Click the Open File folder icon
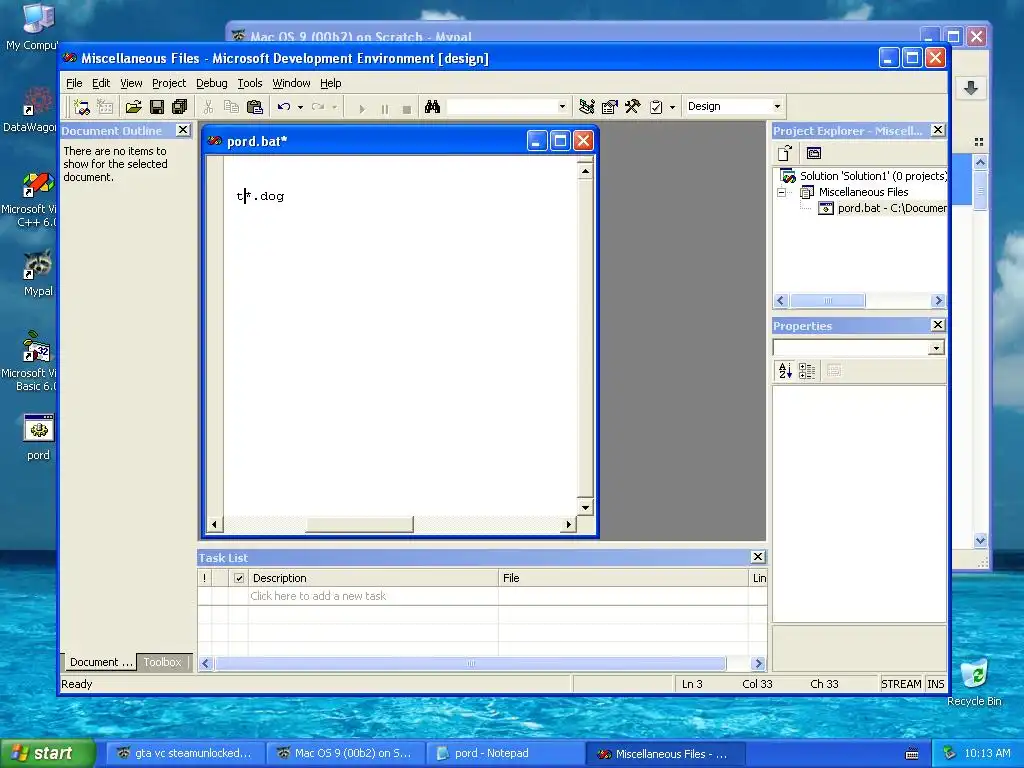This screenshot has width=1024, height=768. tap(134, 107)
